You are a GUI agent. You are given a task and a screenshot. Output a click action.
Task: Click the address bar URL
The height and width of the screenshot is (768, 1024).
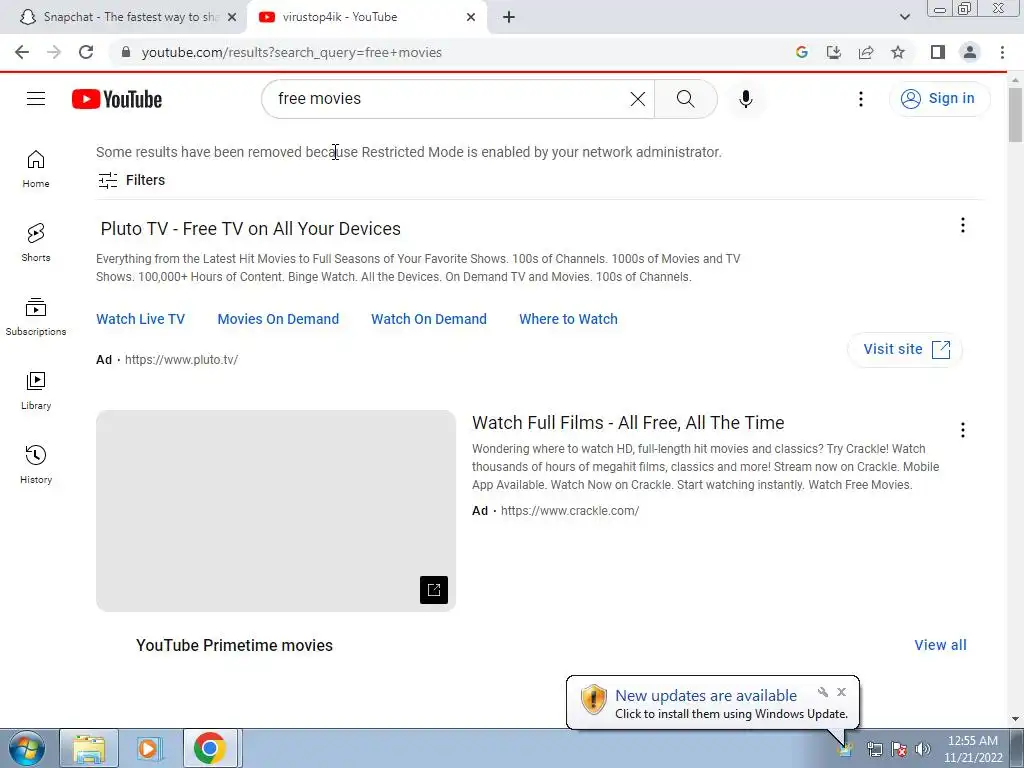[x=292, y=52]
